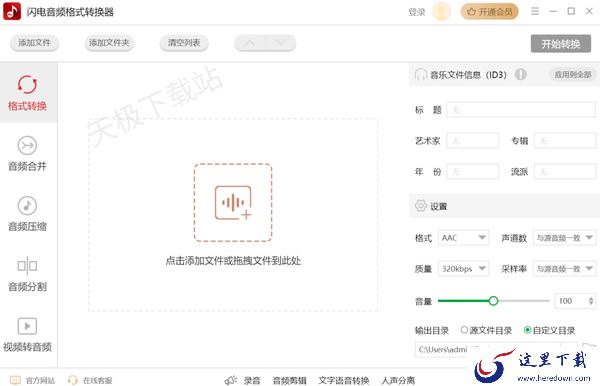The image size is (600, 386).
Task: Click the output path C:\Users field
Action: coord(496,349)
